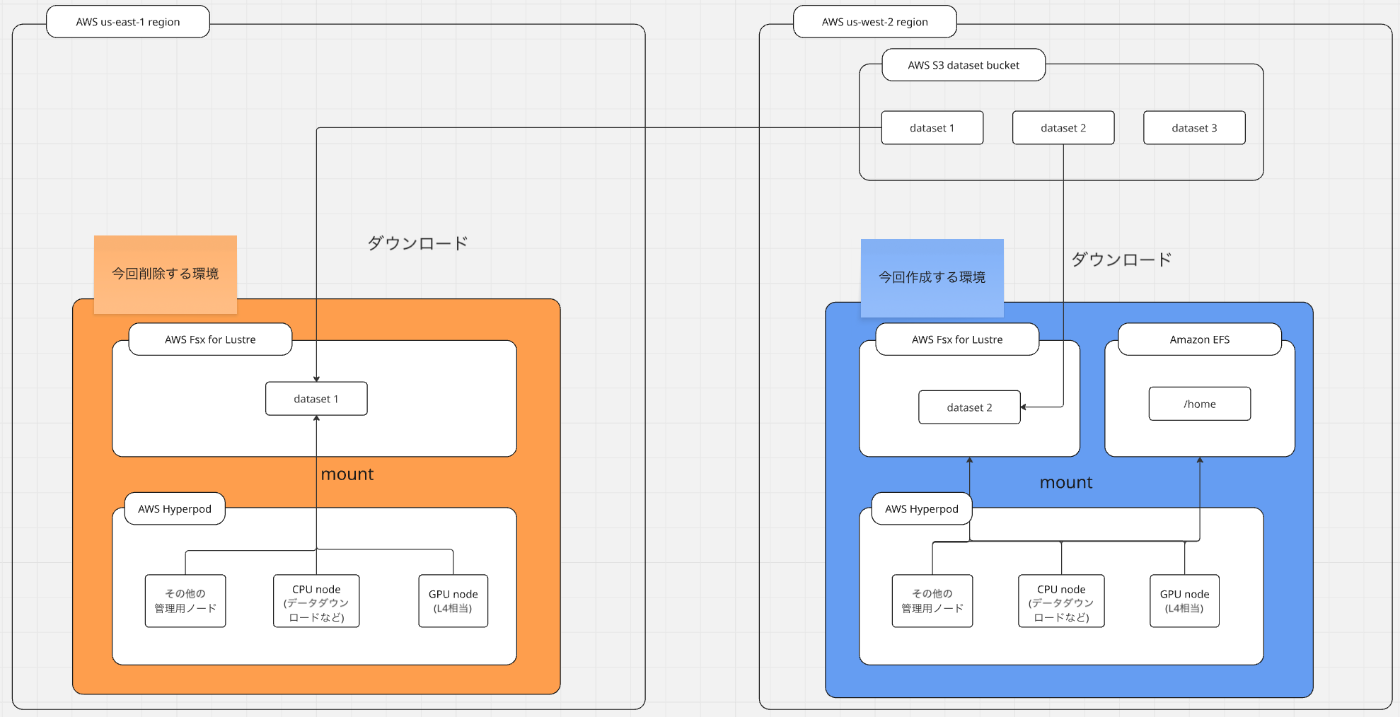Click the CPU node box in blue environment
Screen dimensions: 1400x717
pos(1062,601)
